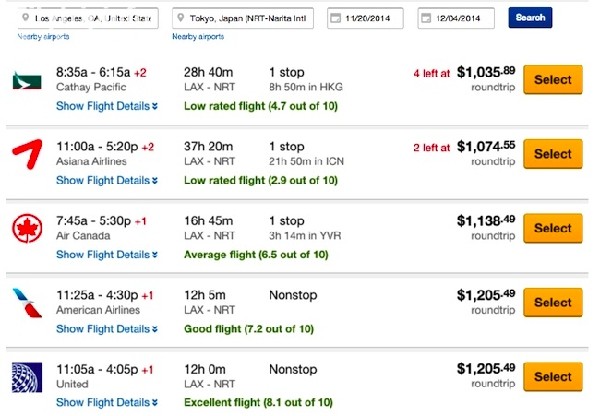Expand Show Flight Details for United

[107, 403]
